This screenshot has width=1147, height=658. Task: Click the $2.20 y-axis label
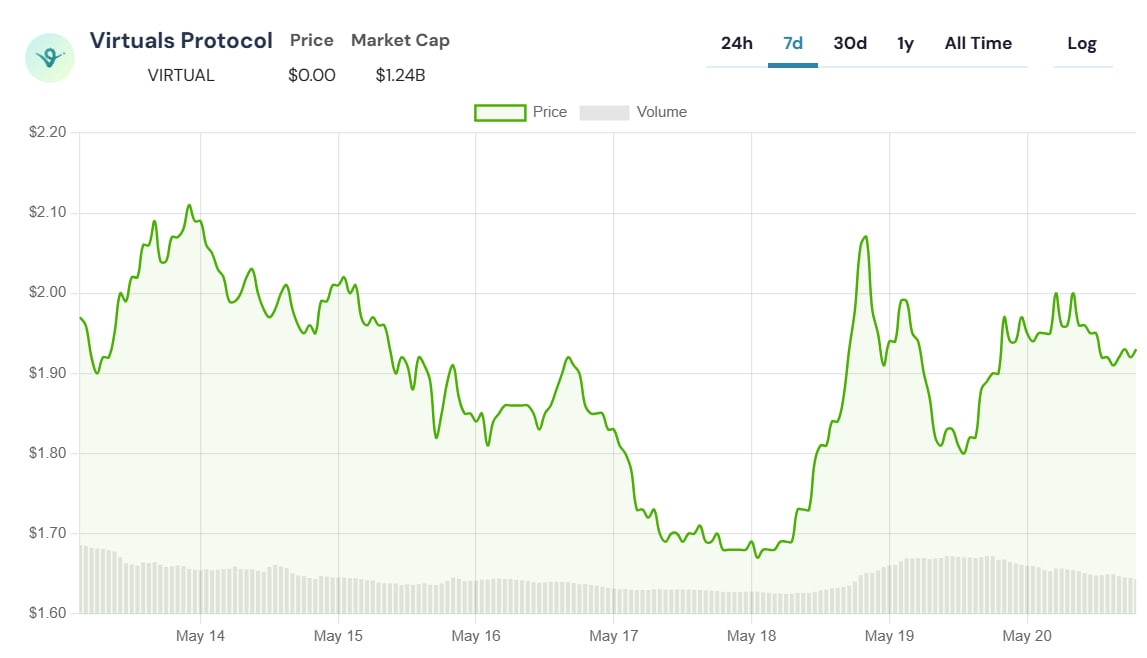click(45, 132)
